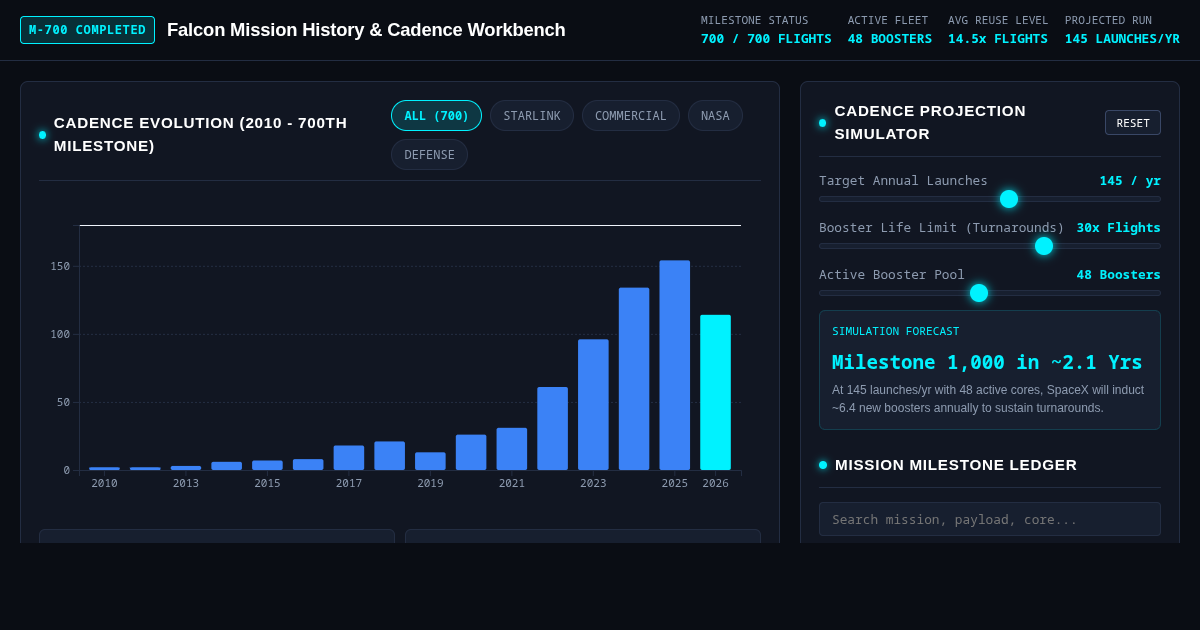Filter chart by STARLINK missions
This screenshot has height=630, width=1200.
[532, 116]
